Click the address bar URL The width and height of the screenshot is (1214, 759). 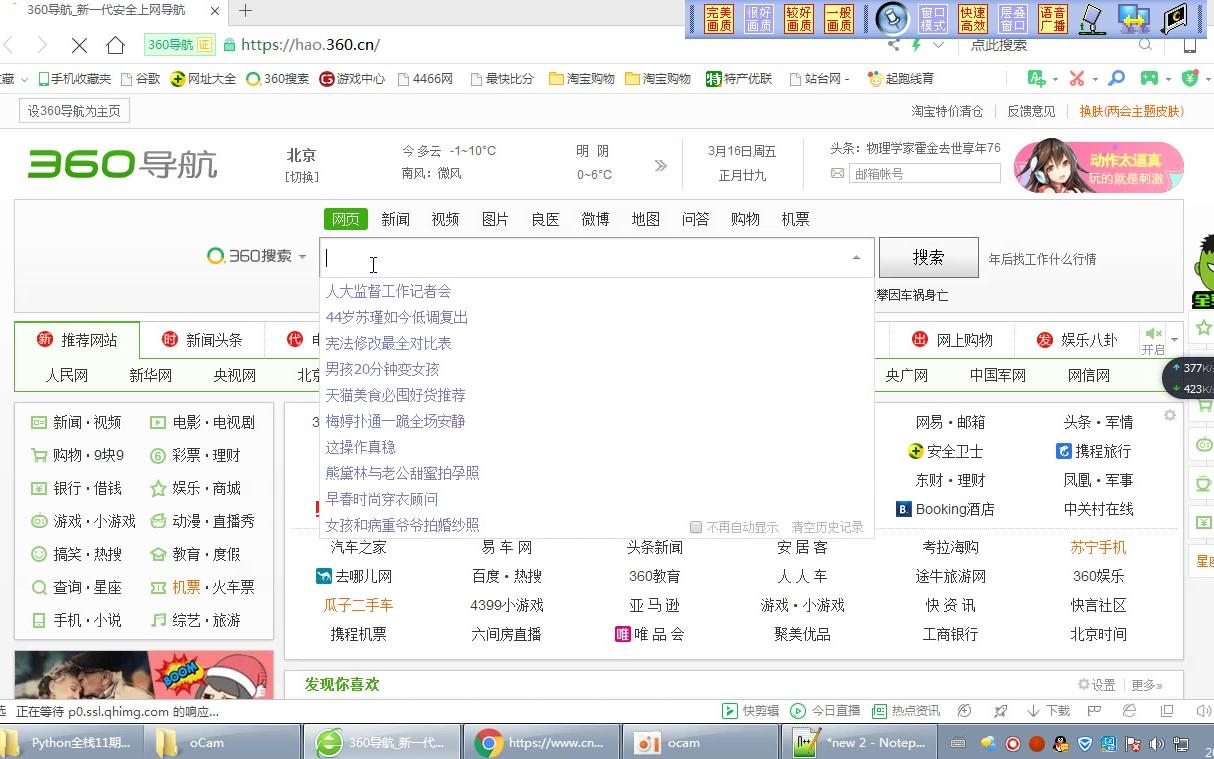click(310, 45)
